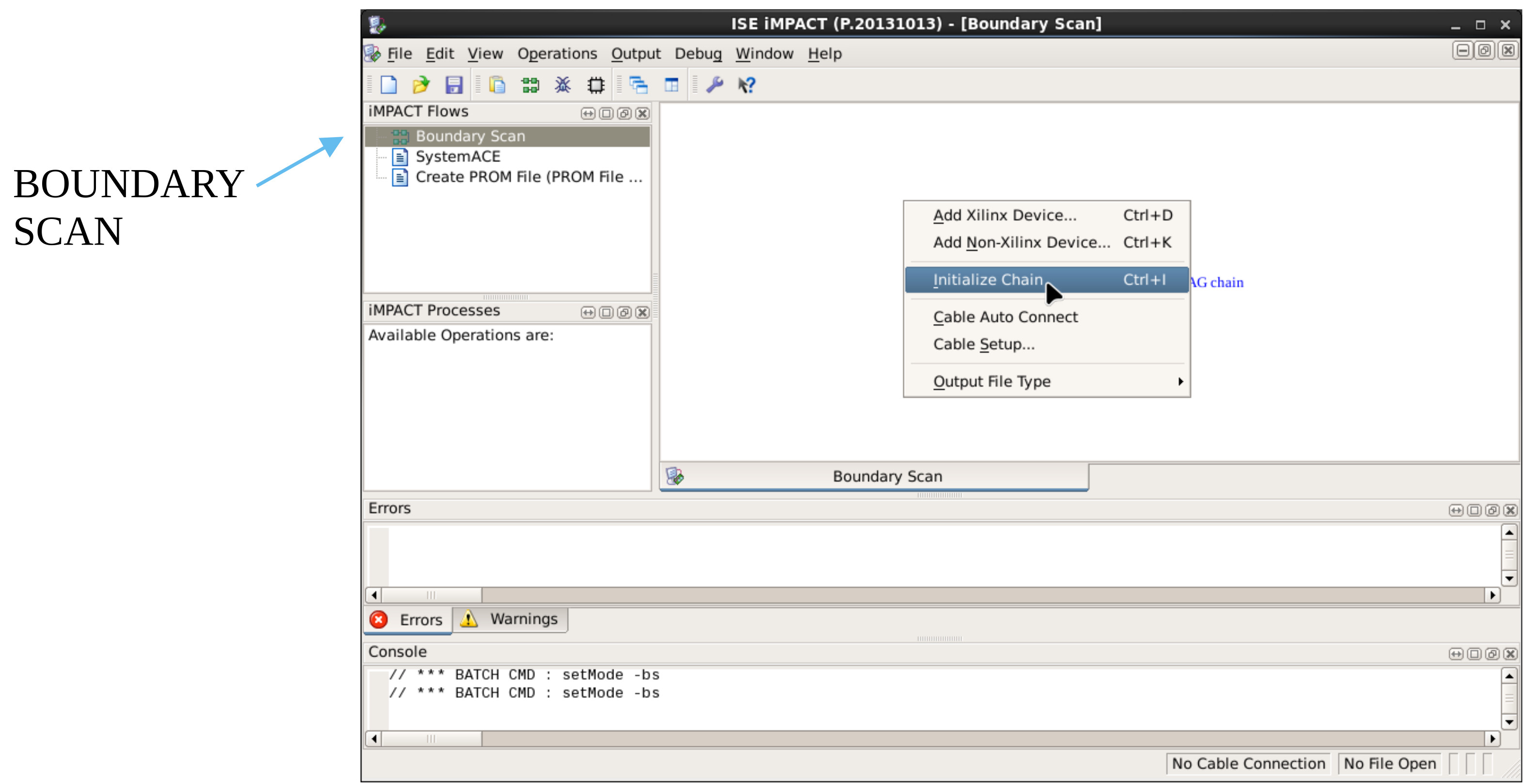Click the Errors panel vertical scroll up arrow

tap(1509, 533)
